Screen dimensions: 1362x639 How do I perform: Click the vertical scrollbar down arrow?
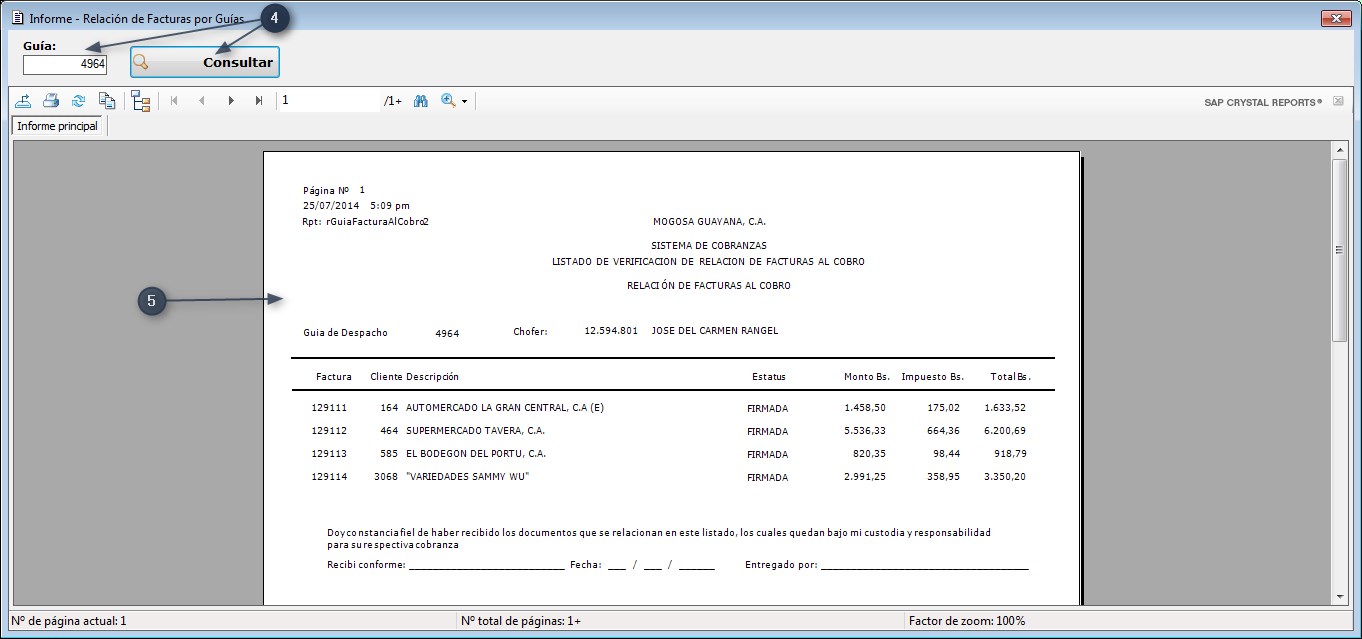click(x=1340, y=596)
